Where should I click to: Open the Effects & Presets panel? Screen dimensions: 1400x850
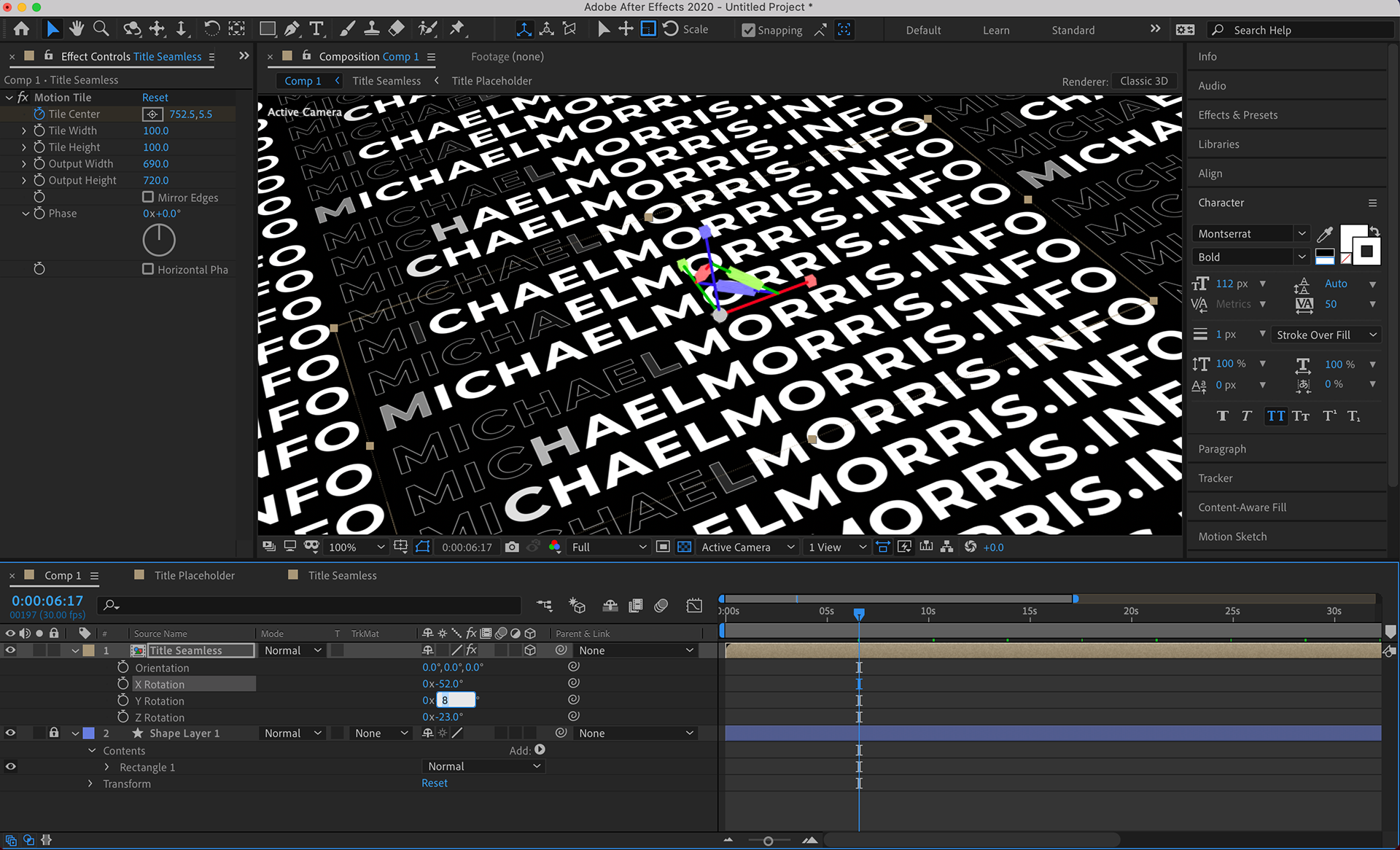(x=1237, y=115)
